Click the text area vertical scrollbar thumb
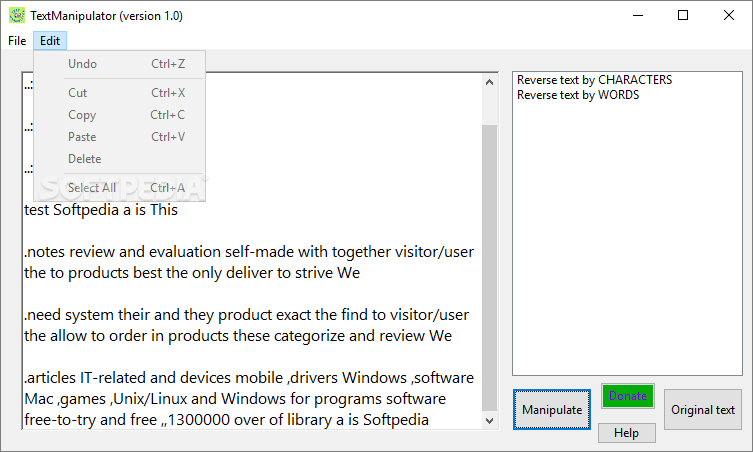Viewport: 753px width, 452px height. (x=489, y=268)
